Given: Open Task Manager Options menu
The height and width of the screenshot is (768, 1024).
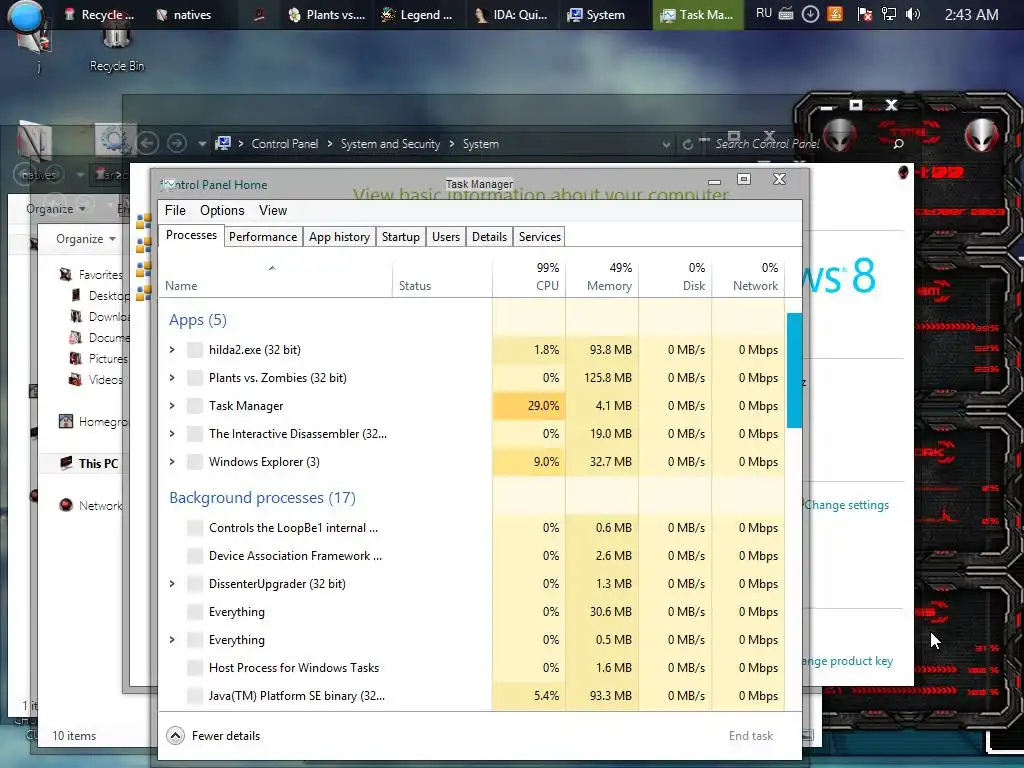Looking at the screenshot, I should [x=222, y=210].
